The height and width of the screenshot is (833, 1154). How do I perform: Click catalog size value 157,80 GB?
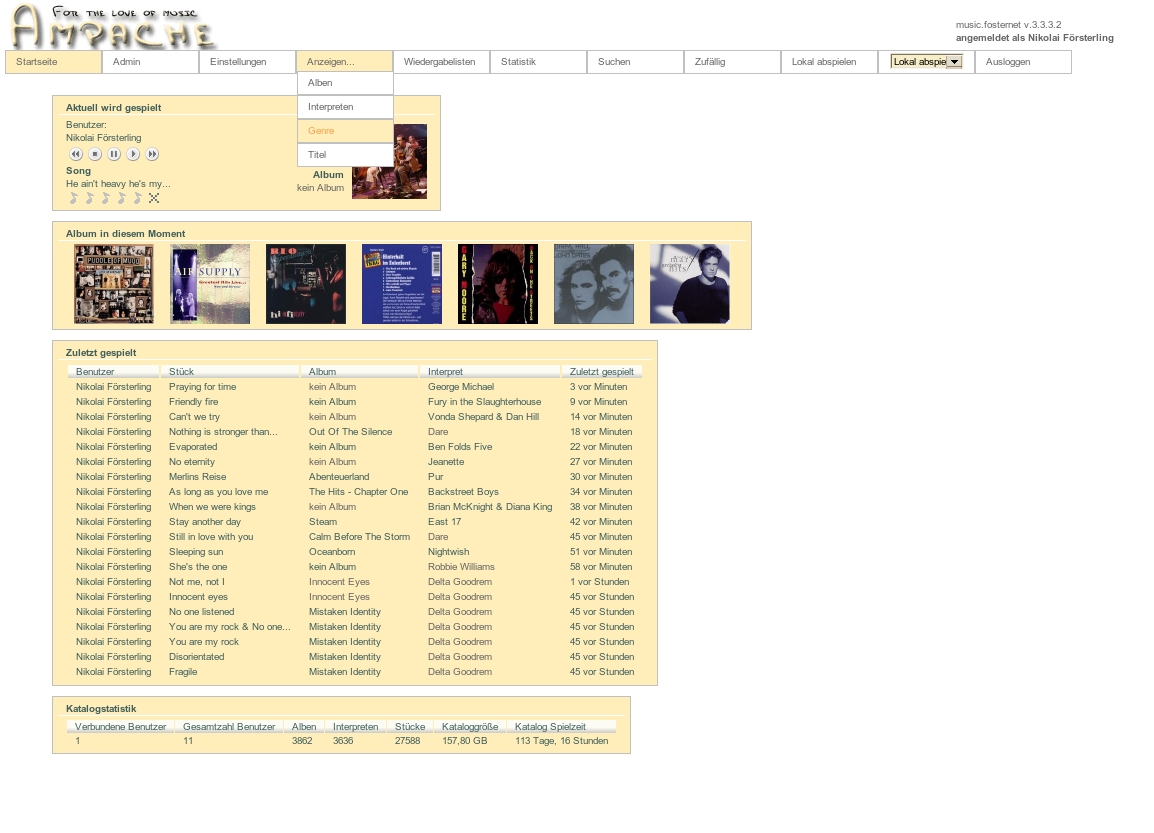click(464, 741)
